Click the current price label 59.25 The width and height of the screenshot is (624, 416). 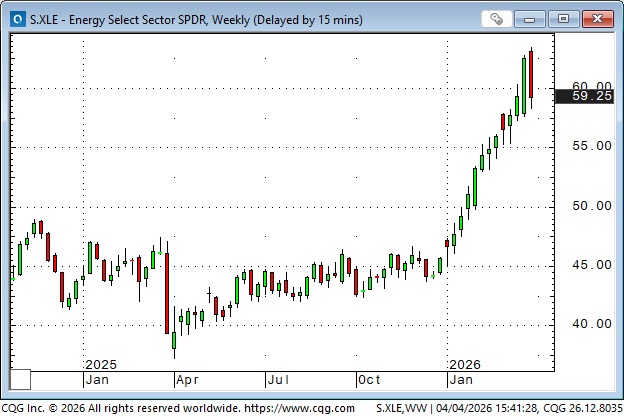tap(592, 96)
